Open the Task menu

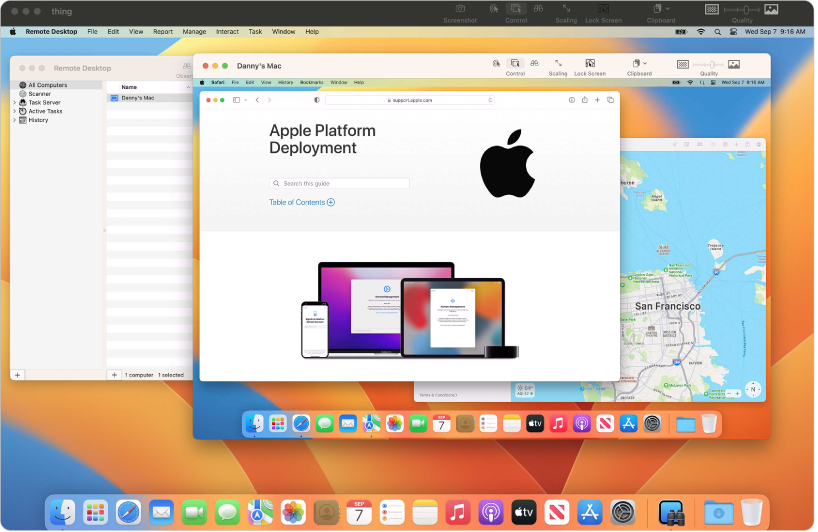pyautogui.click(x=255, y=32)
